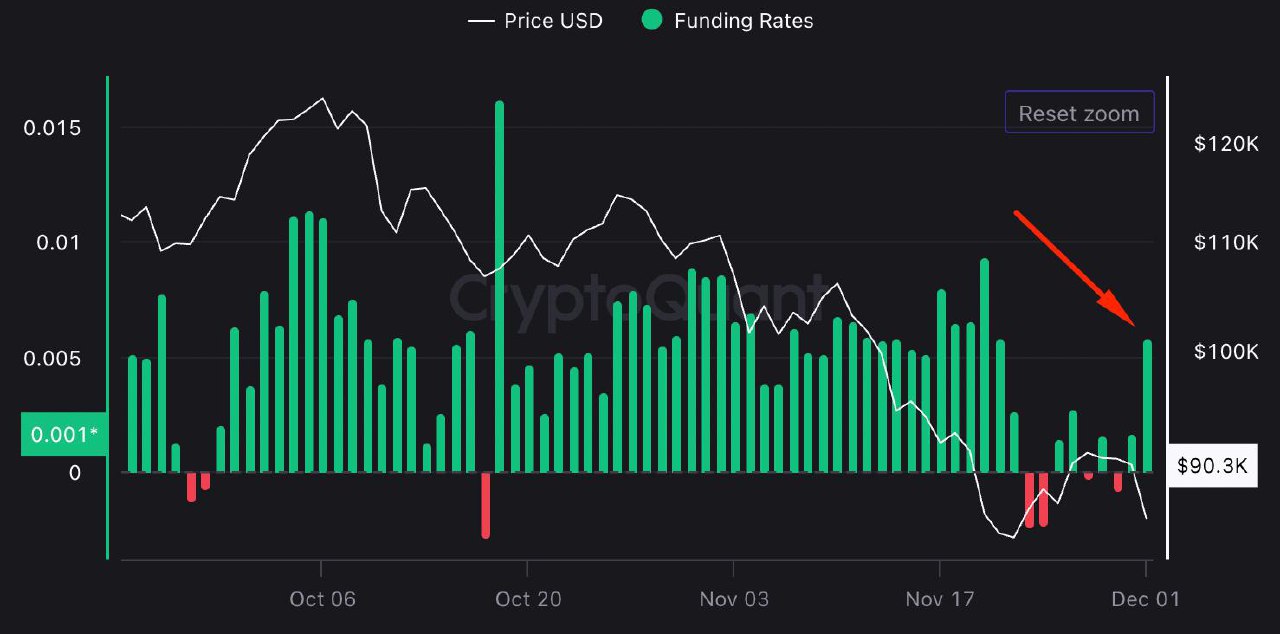
Task: Click the white Price USD legend line
Action: pos(482,20)
